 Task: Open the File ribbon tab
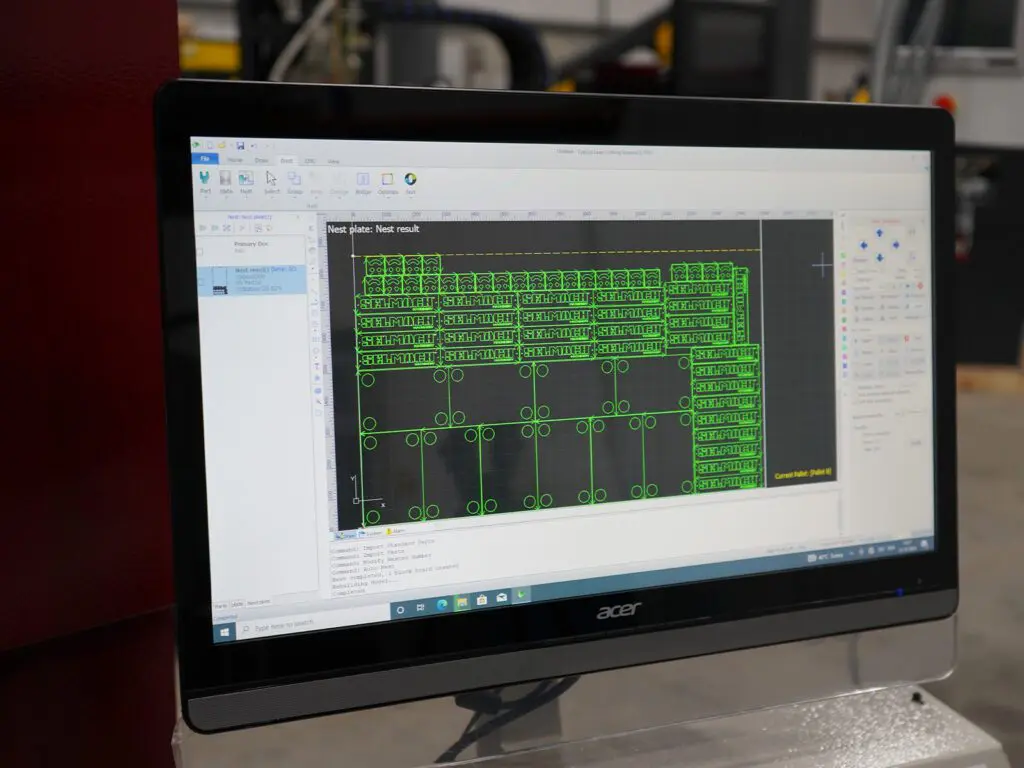205,159
